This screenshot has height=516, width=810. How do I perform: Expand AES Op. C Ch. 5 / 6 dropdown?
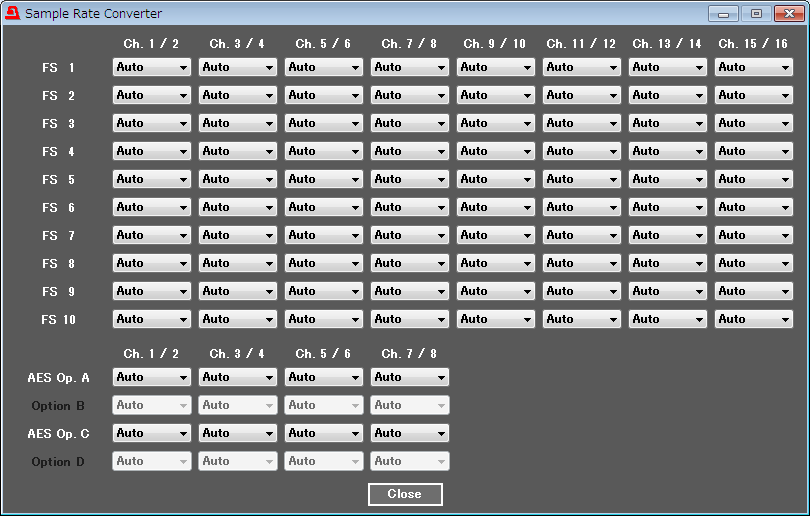[323, 433]
